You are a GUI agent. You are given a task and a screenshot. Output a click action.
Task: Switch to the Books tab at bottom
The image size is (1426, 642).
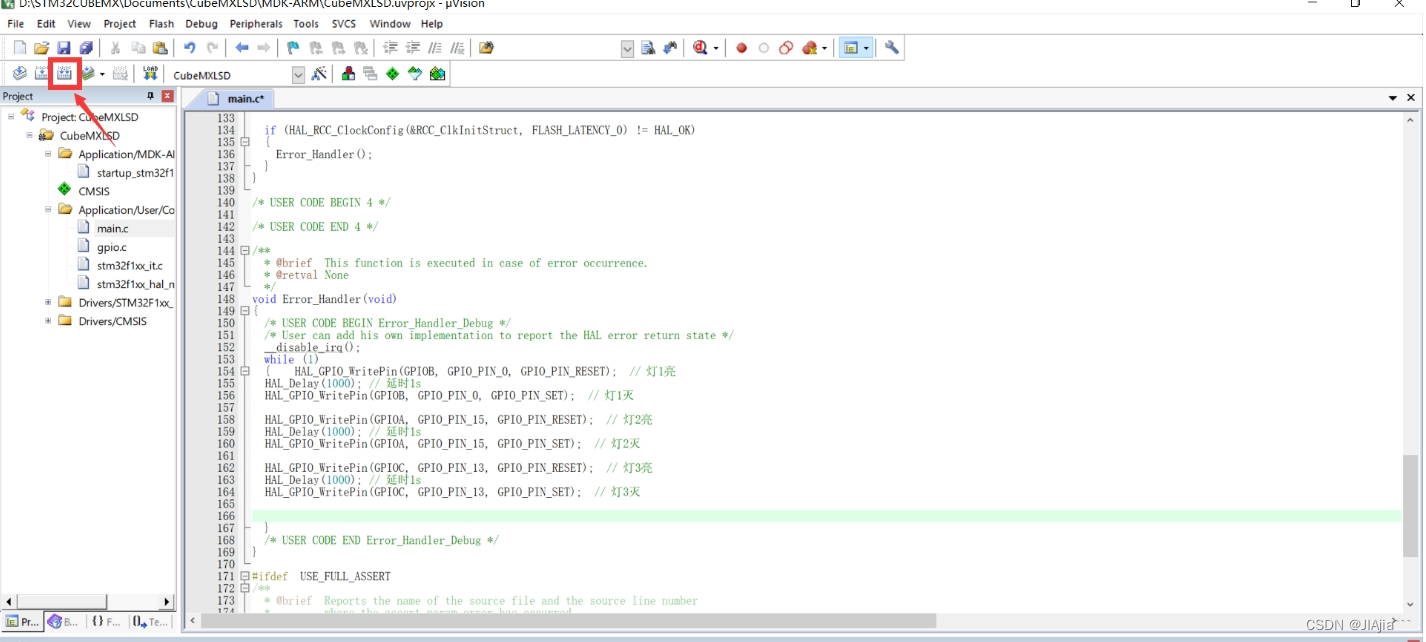click(65, 622)
